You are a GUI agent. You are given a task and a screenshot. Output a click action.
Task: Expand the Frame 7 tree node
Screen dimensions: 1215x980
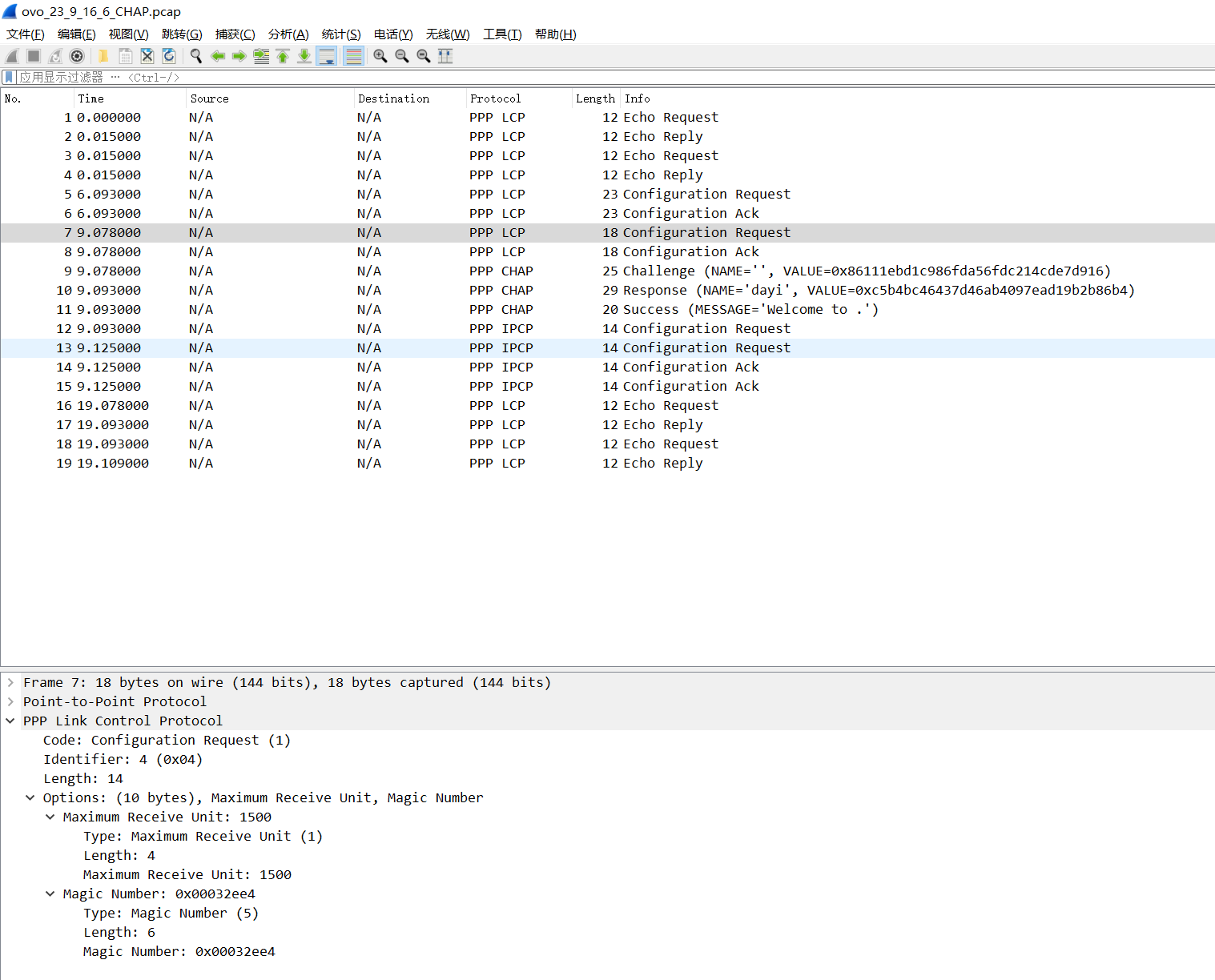click(10, 682)
